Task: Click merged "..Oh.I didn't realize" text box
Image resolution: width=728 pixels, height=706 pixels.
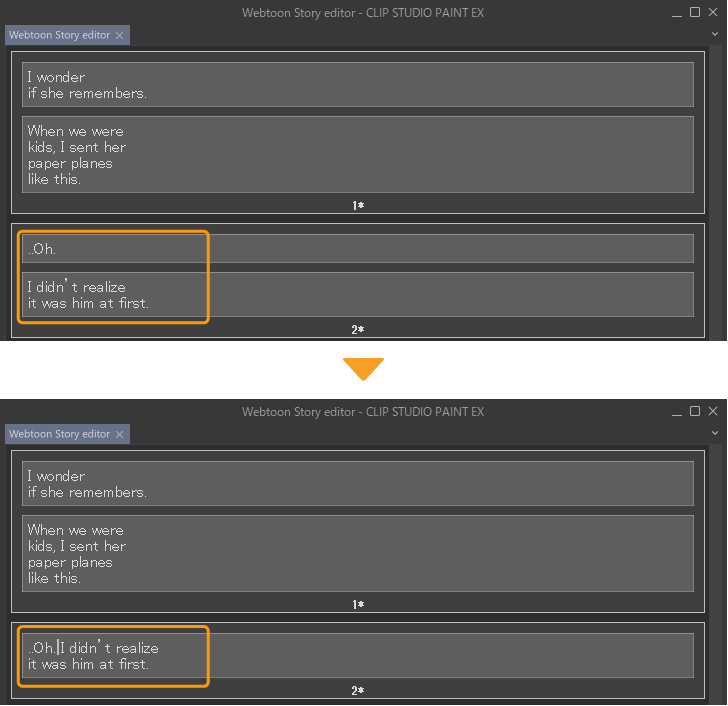Action: pyautogui.click(x=357, y=655)
